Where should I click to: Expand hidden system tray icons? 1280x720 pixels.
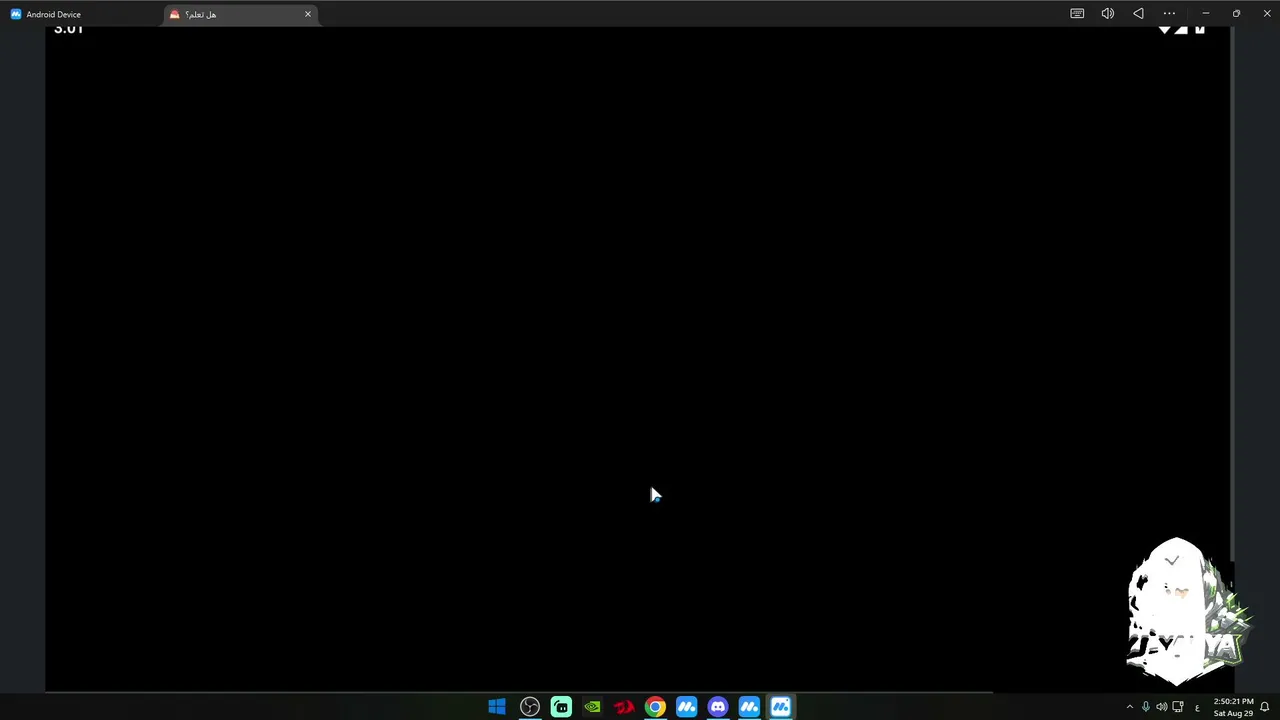pos(1130,707)
